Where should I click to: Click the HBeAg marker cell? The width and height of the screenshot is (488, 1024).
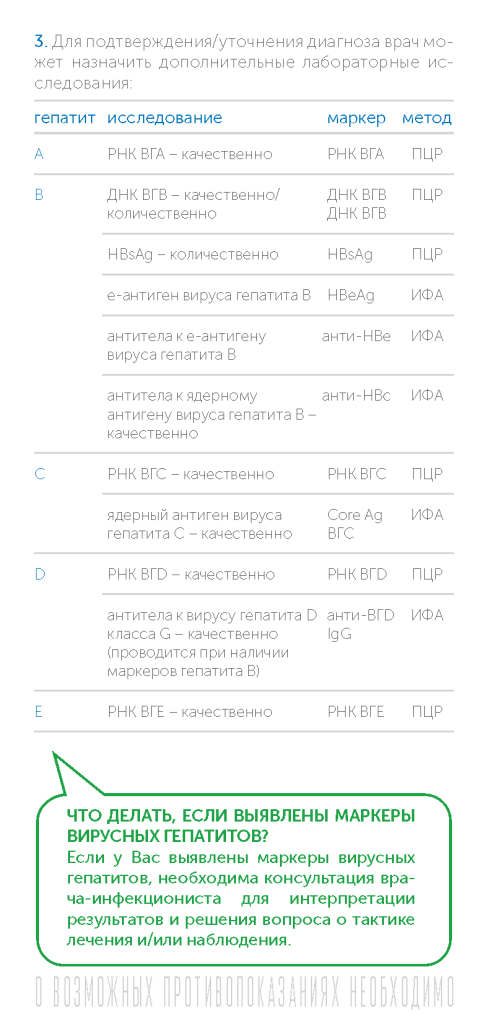point(351,295)
